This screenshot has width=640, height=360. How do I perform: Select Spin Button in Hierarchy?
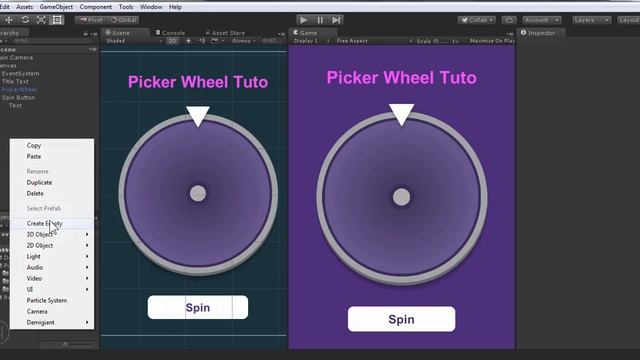18,98
